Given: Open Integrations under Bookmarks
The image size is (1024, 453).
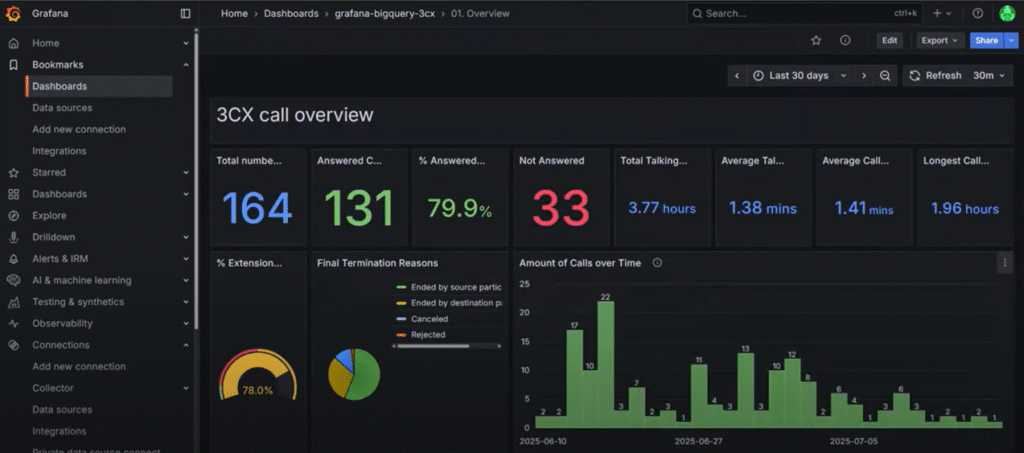Looking at the screenshot, I should point(59,151).
